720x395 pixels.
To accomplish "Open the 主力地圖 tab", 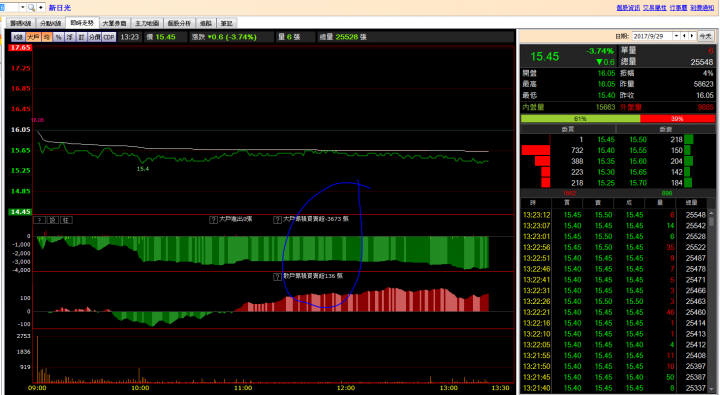I will pyautogui.click(x=147, y=23).
